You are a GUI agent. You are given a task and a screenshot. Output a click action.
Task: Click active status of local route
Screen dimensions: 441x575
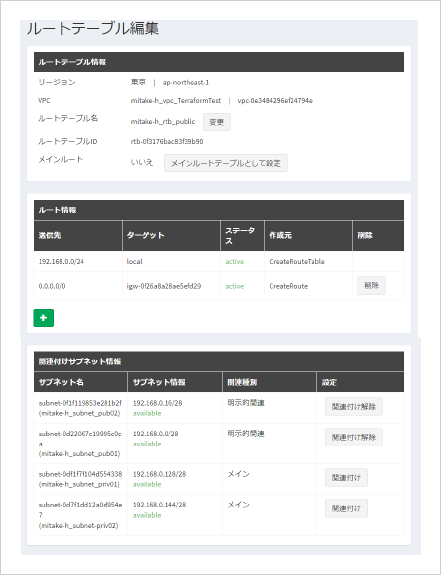[x=235, y=261]
